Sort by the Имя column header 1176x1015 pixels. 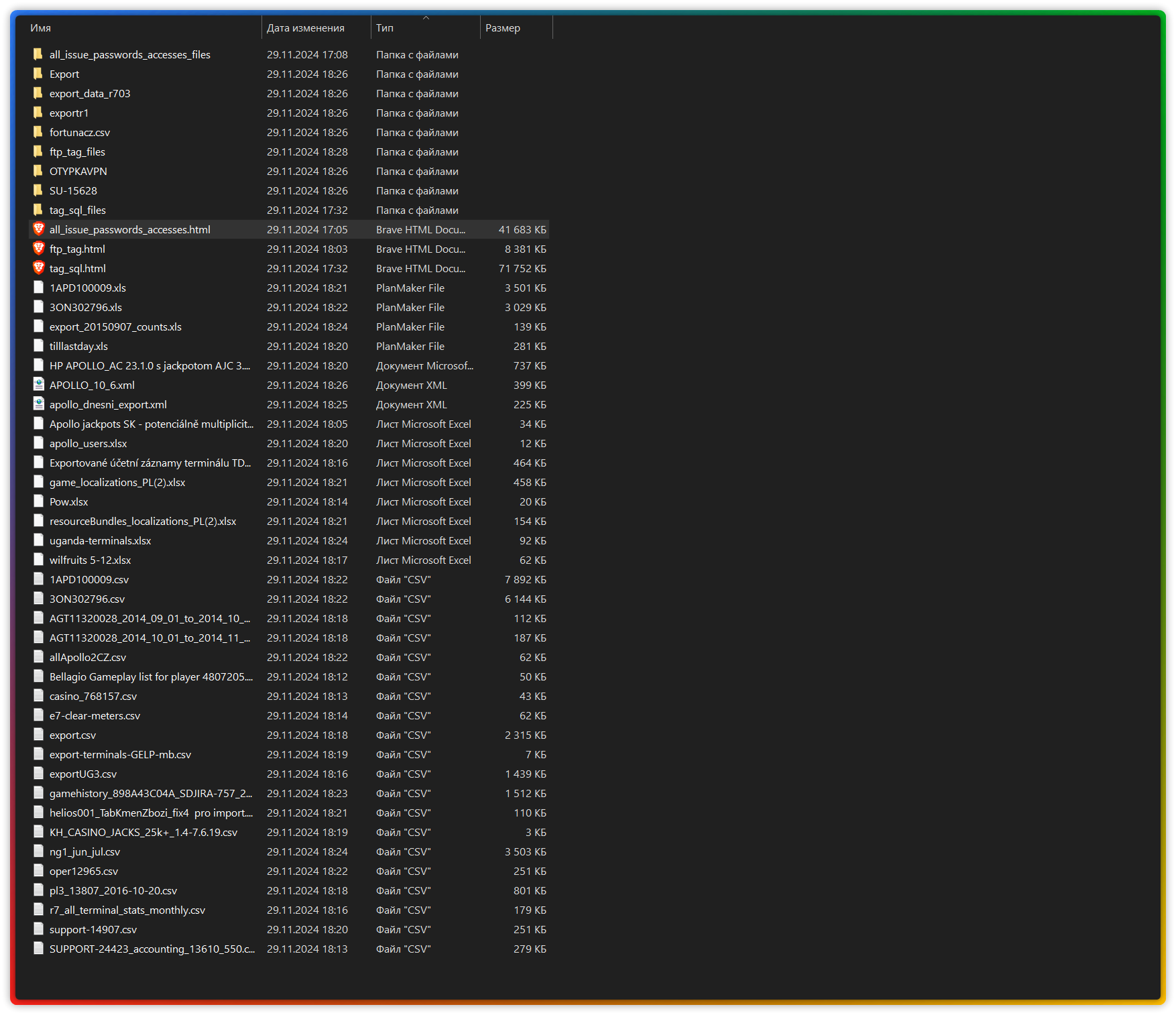143,28
